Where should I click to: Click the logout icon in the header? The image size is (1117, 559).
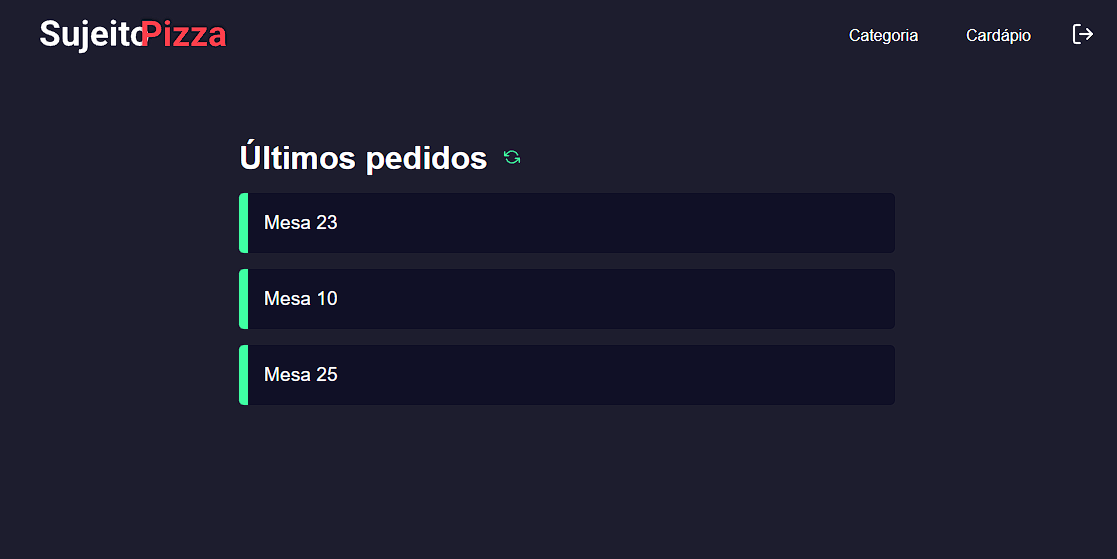[1082, 35]
